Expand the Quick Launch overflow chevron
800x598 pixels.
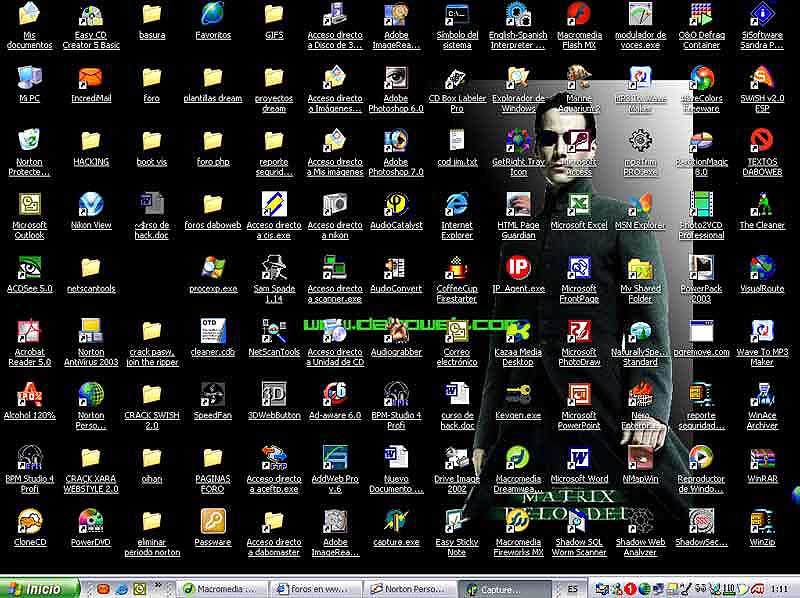158,585
